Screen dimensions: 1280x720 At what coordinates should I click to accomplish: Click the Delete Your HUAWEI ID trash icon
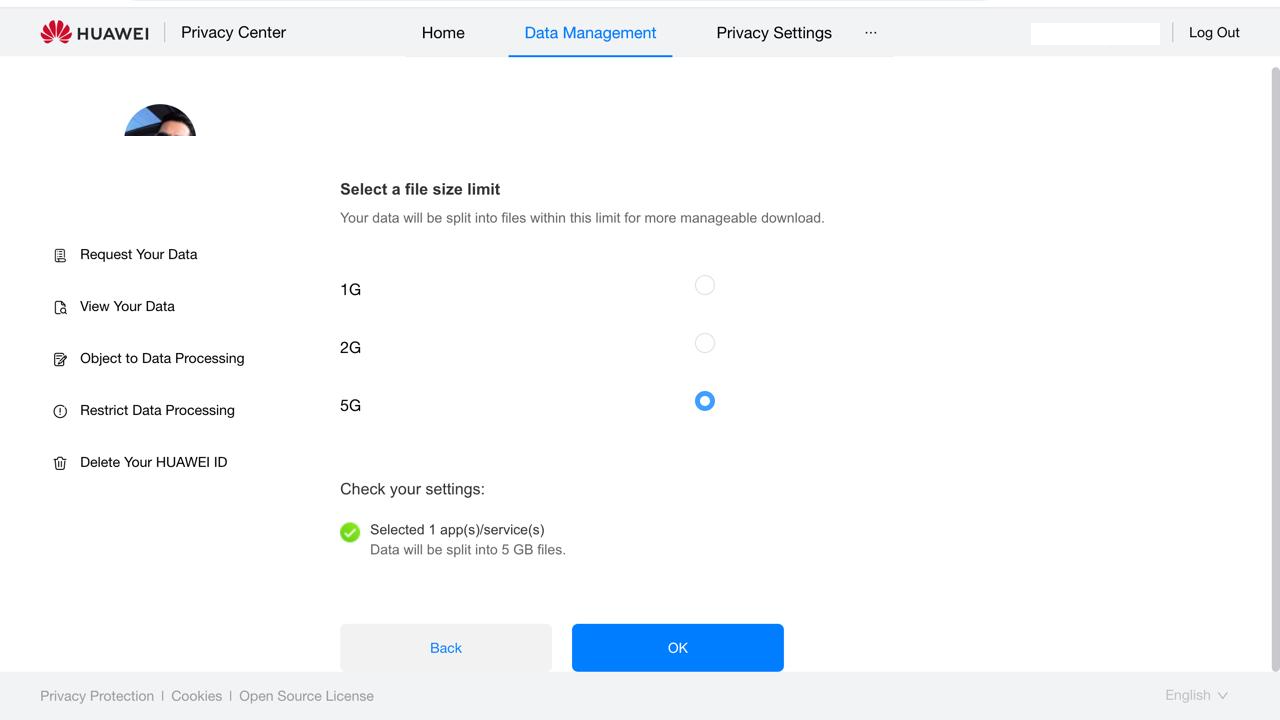pyautogui.click(x=60, y=463)
